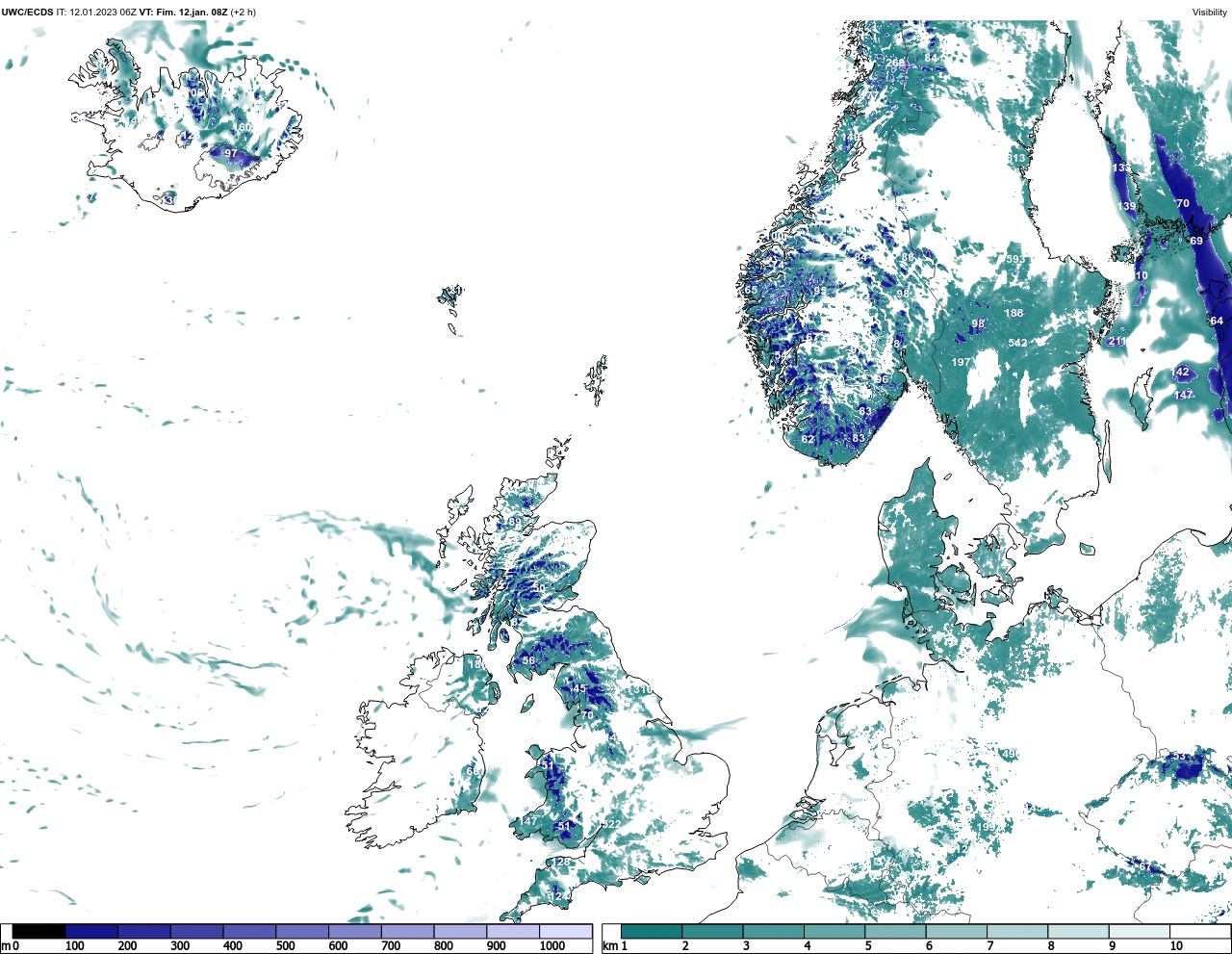
Task: Click the '84' value near the top edge
Action: click(x=931, y=58)
